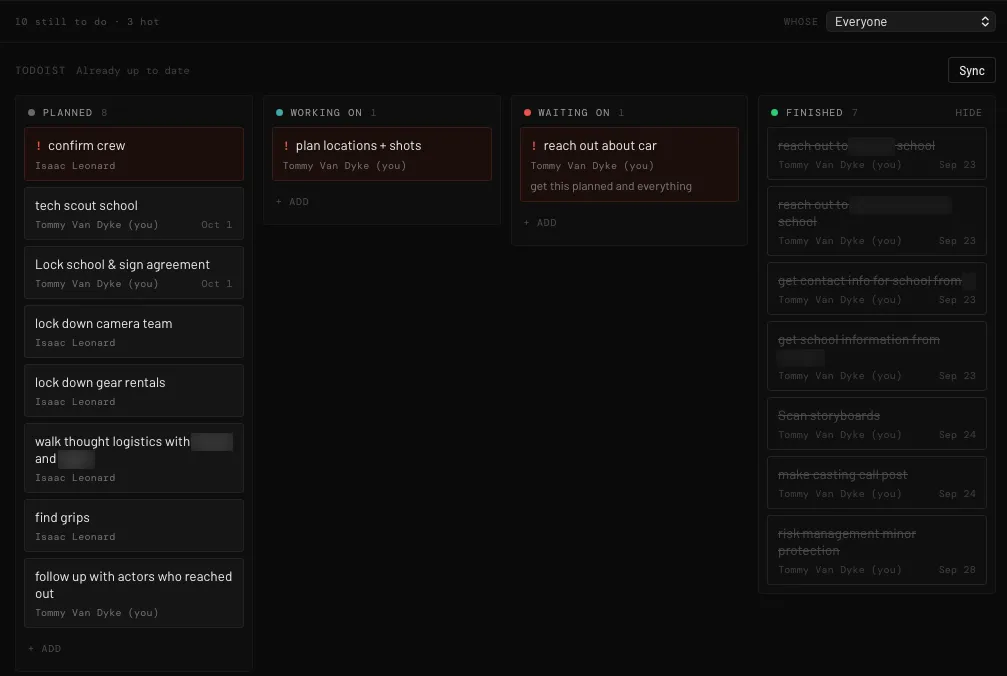
Task: Click the red priority mark on confirm crew
Action: (x=39, y=146)
